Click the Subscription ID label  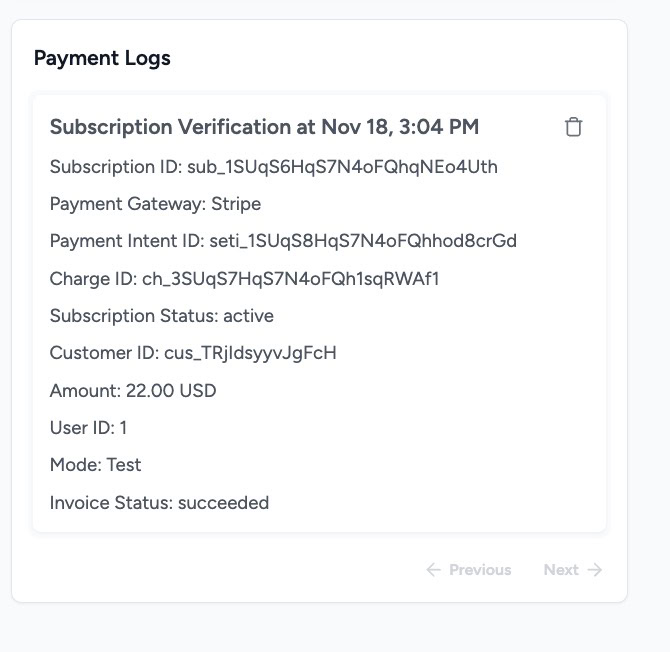(x=115, y=166)
